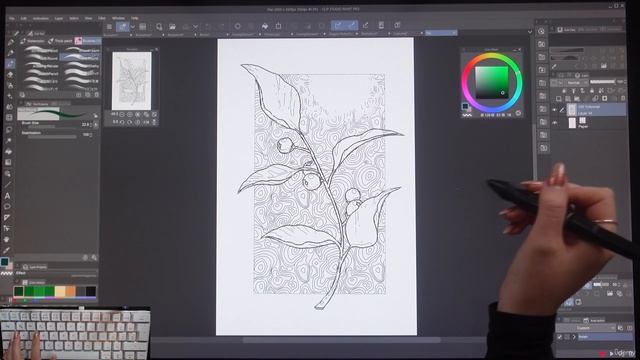Select the Text tool (A icon)
The image size is (640, 360).
(x=7, y=196)
